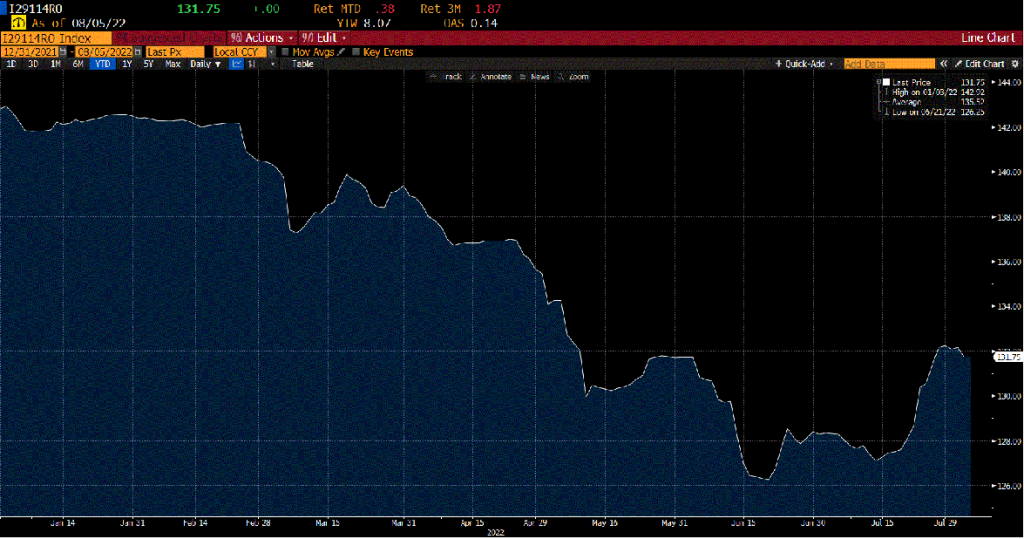Switch to the 1Y time range
Screen dimensions: 1024x539
pyautogui.click(x=127, y=63)
